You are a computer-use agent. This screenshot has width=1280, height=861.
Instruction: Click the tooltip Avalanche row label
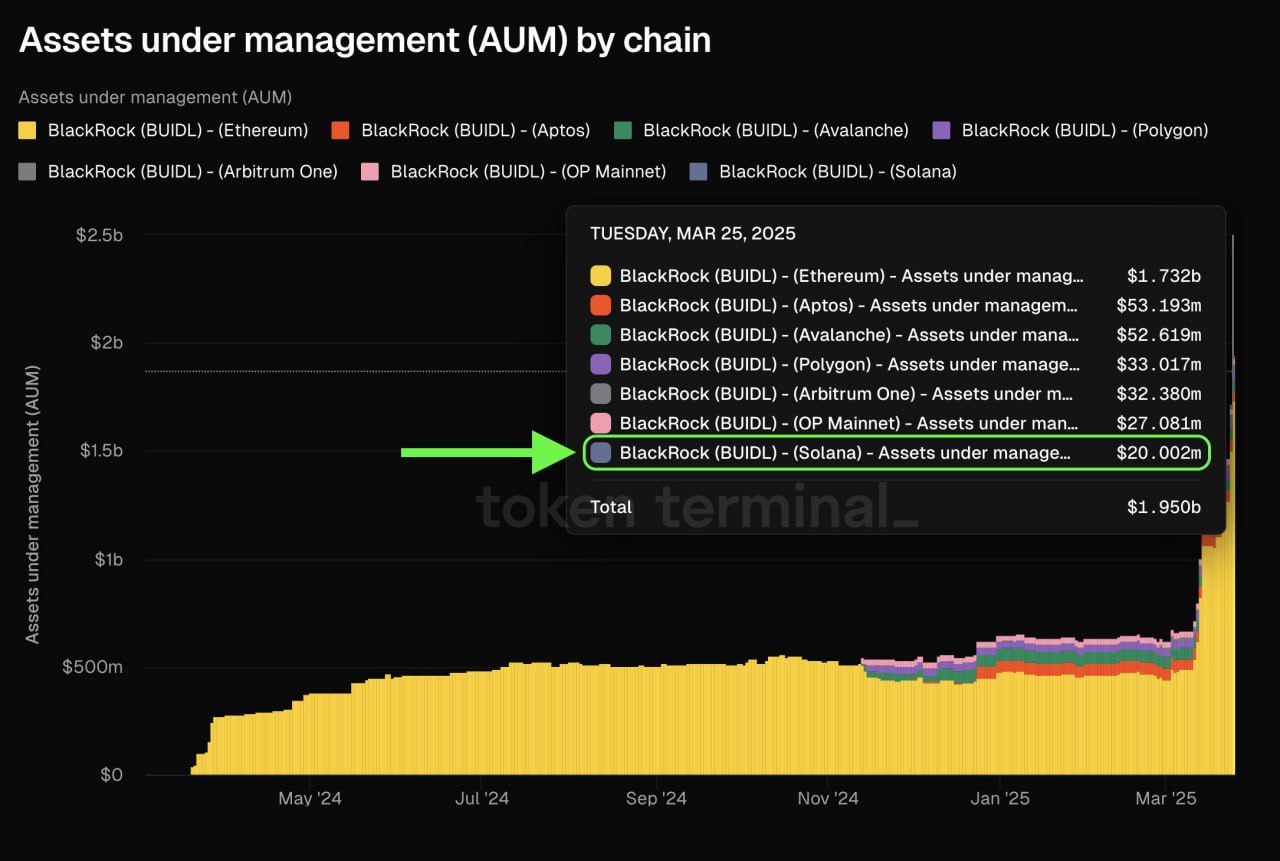(x=850, y=335)
